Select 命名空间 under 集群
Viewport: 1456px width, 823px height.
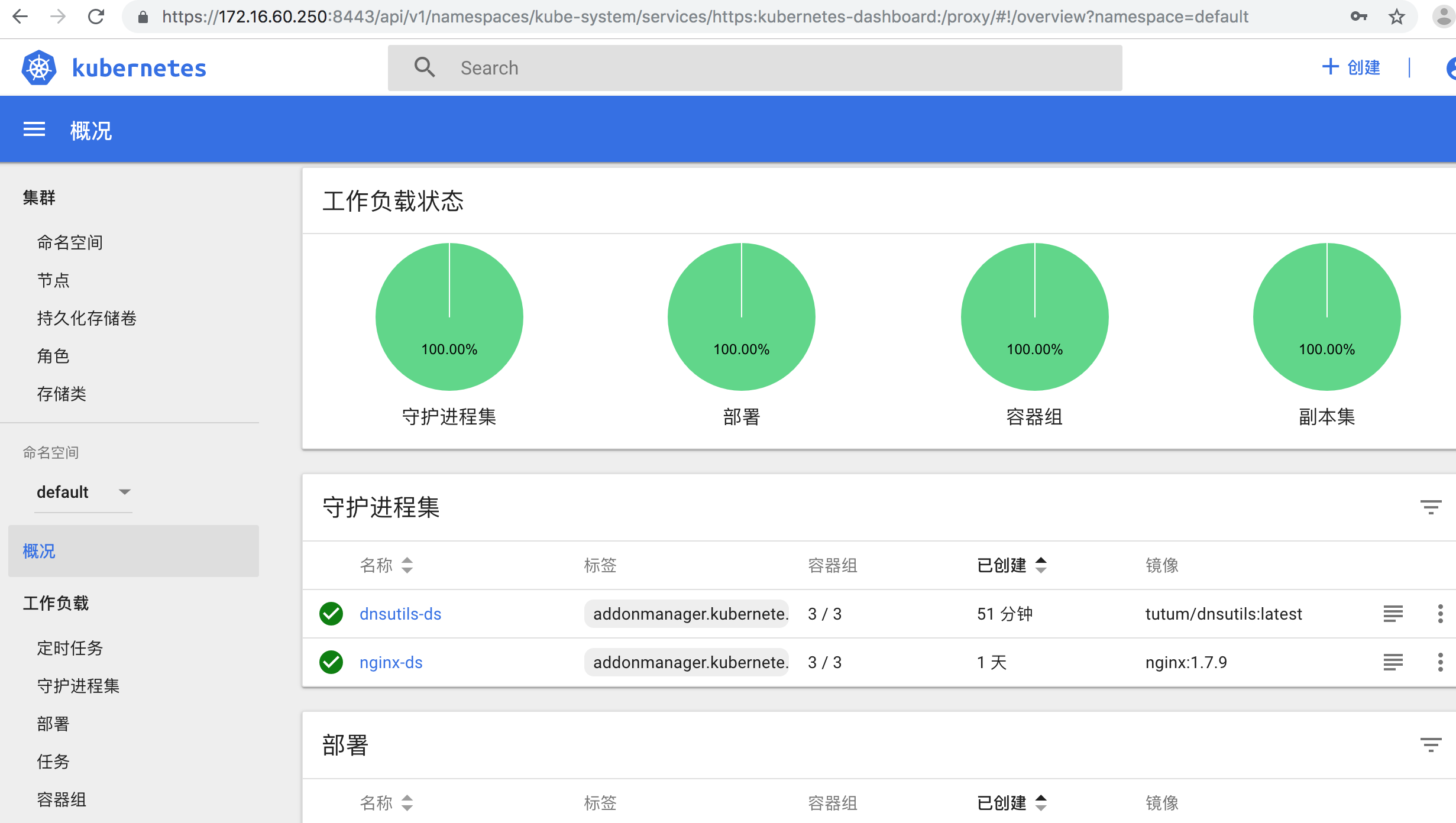click(x=70, y=242)
